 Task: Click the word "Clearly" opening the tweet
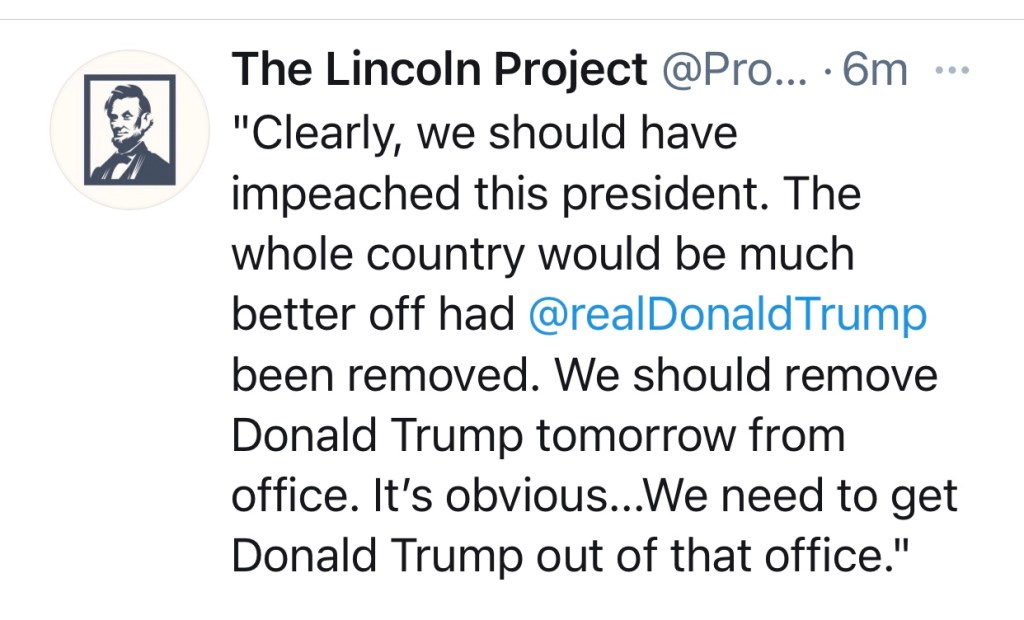pos(318,132)
